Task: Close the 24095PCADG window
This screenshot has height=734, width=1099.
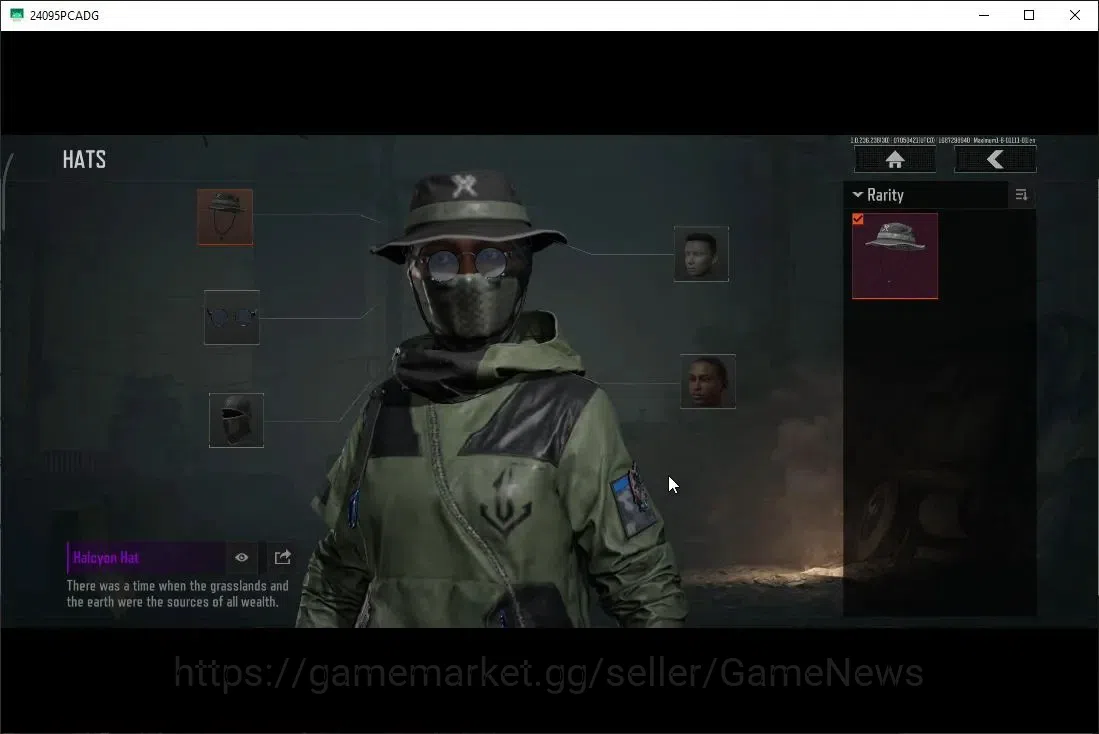Action: [1074, 15]
